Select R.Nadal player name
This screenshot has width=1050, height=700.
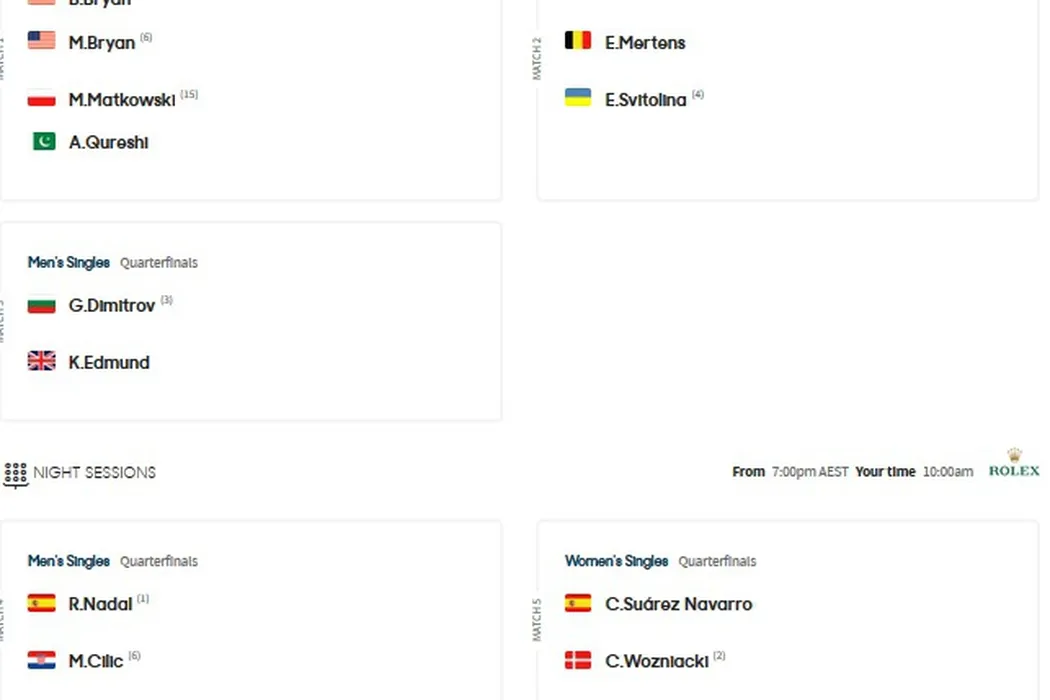click(100, 604)
